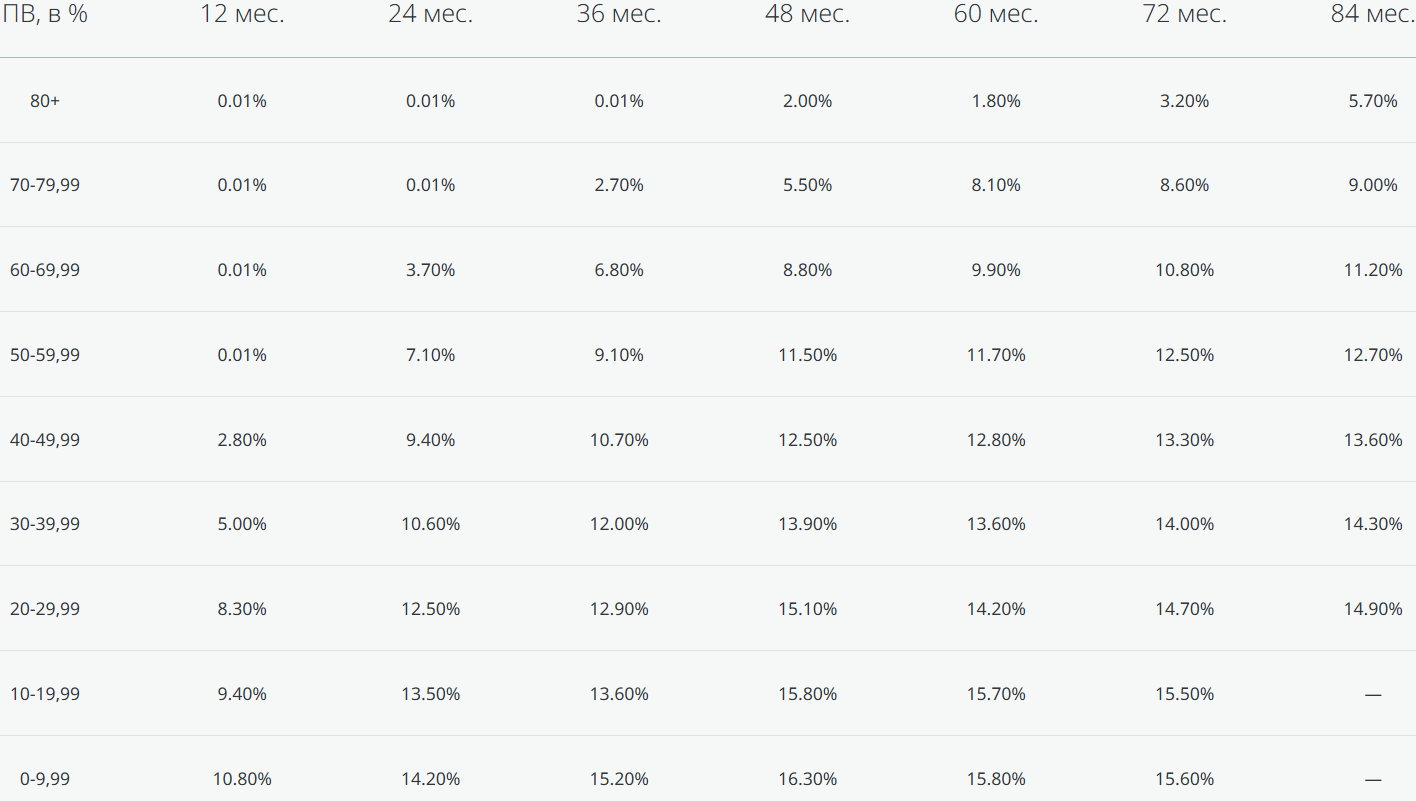1416x801 pixels.
Task: Click the 16.30% cell value
Action: (808, 779)
